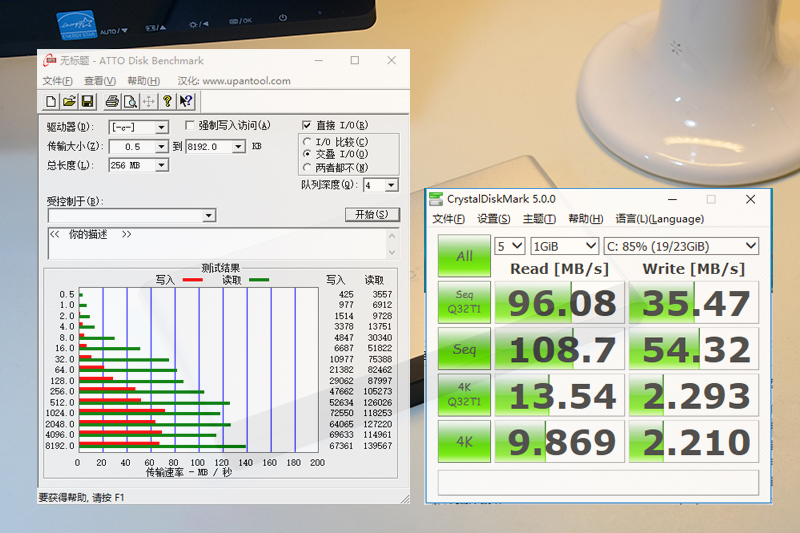Screen dimensions: 800x533
Task: Toggle the 直接 I/O checkbox
Action: click(x=307, y=125)
